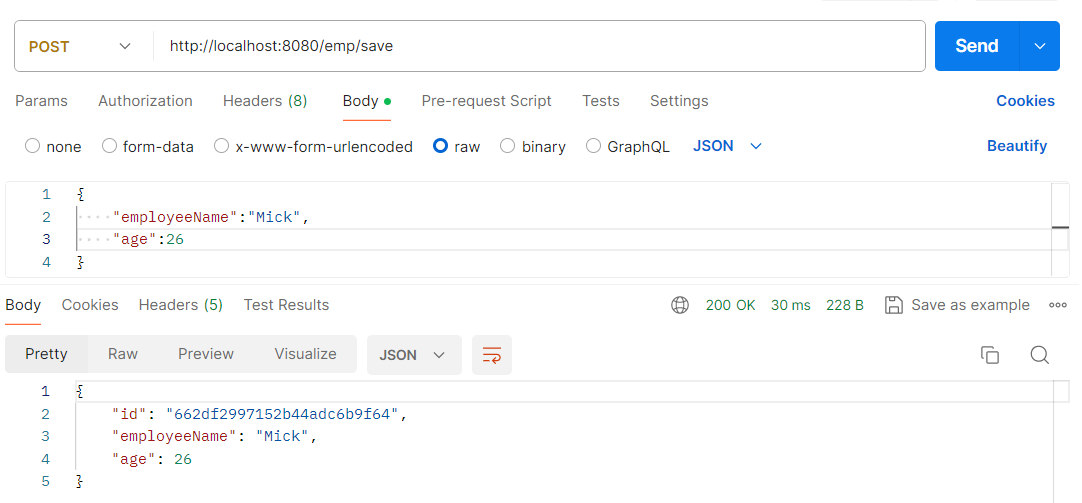
Task: Open the raw JSON language dropdown
Action: click(x=728, y=146)
